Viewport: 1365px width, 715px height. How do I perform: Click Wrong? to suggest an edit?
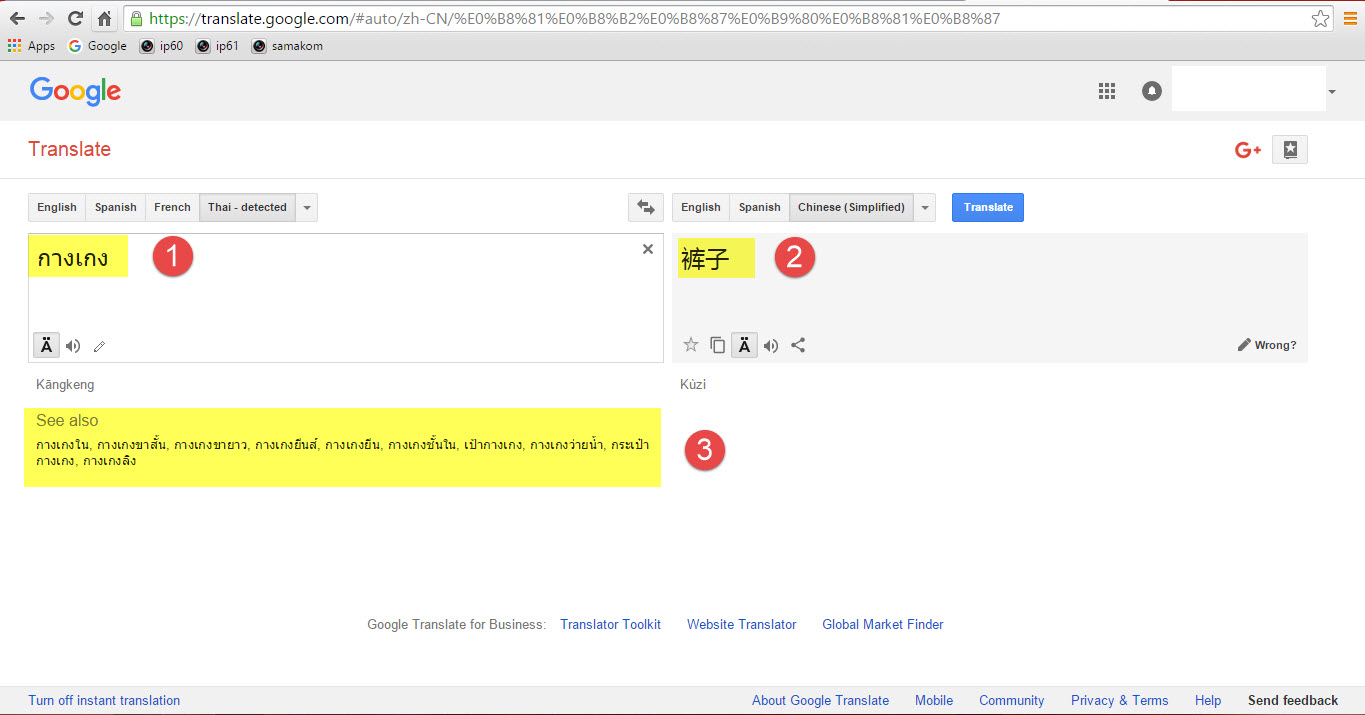pyautogui.click(x=1267, y=345)
